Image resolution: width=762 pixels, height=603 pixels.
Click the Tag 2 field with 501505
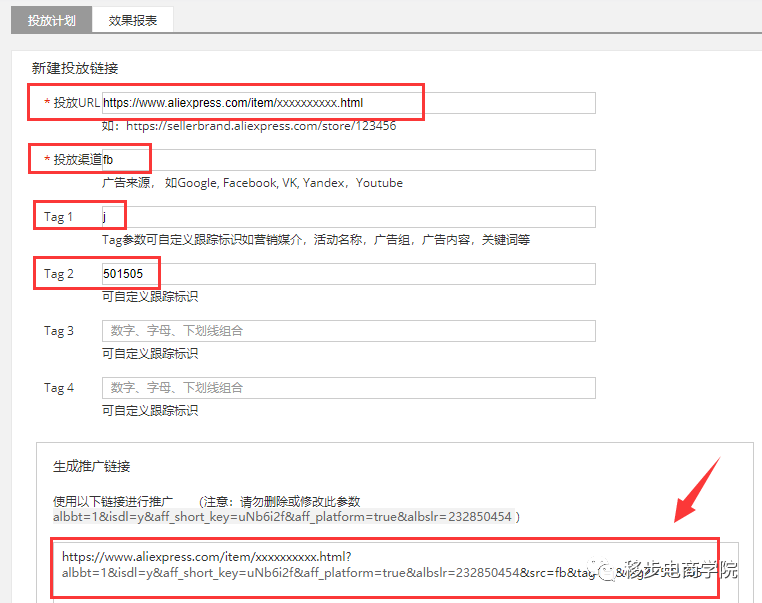coord(348,274)
